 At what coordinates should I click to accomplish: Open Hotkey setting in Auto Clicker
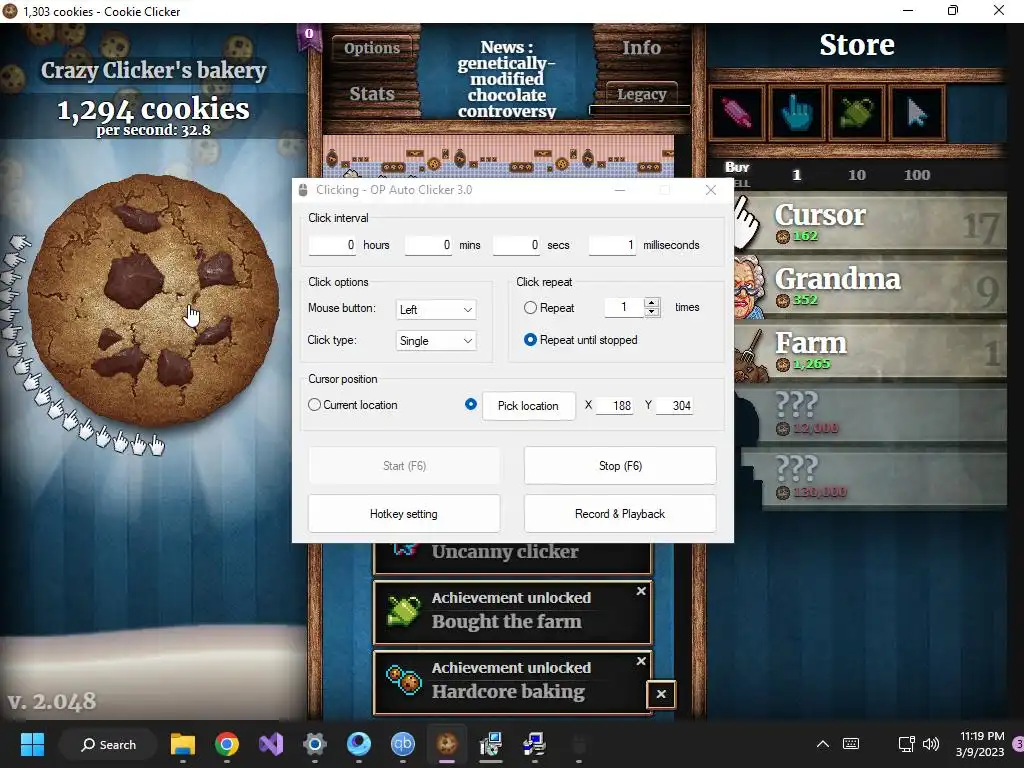coord(404,514)
